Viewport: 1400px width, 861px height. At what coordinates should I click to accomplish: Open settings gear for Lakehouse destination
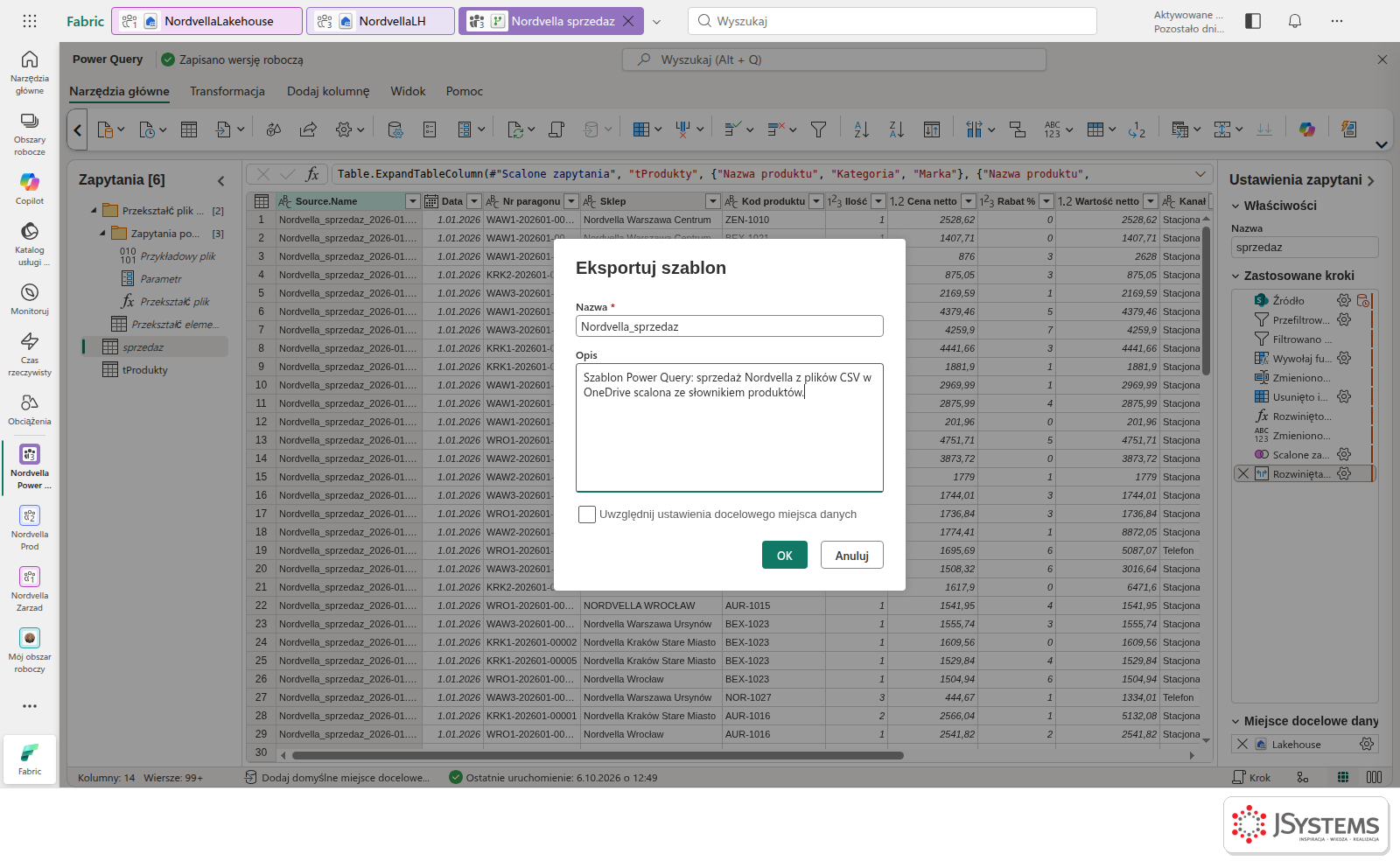(x=1367, y=744)
